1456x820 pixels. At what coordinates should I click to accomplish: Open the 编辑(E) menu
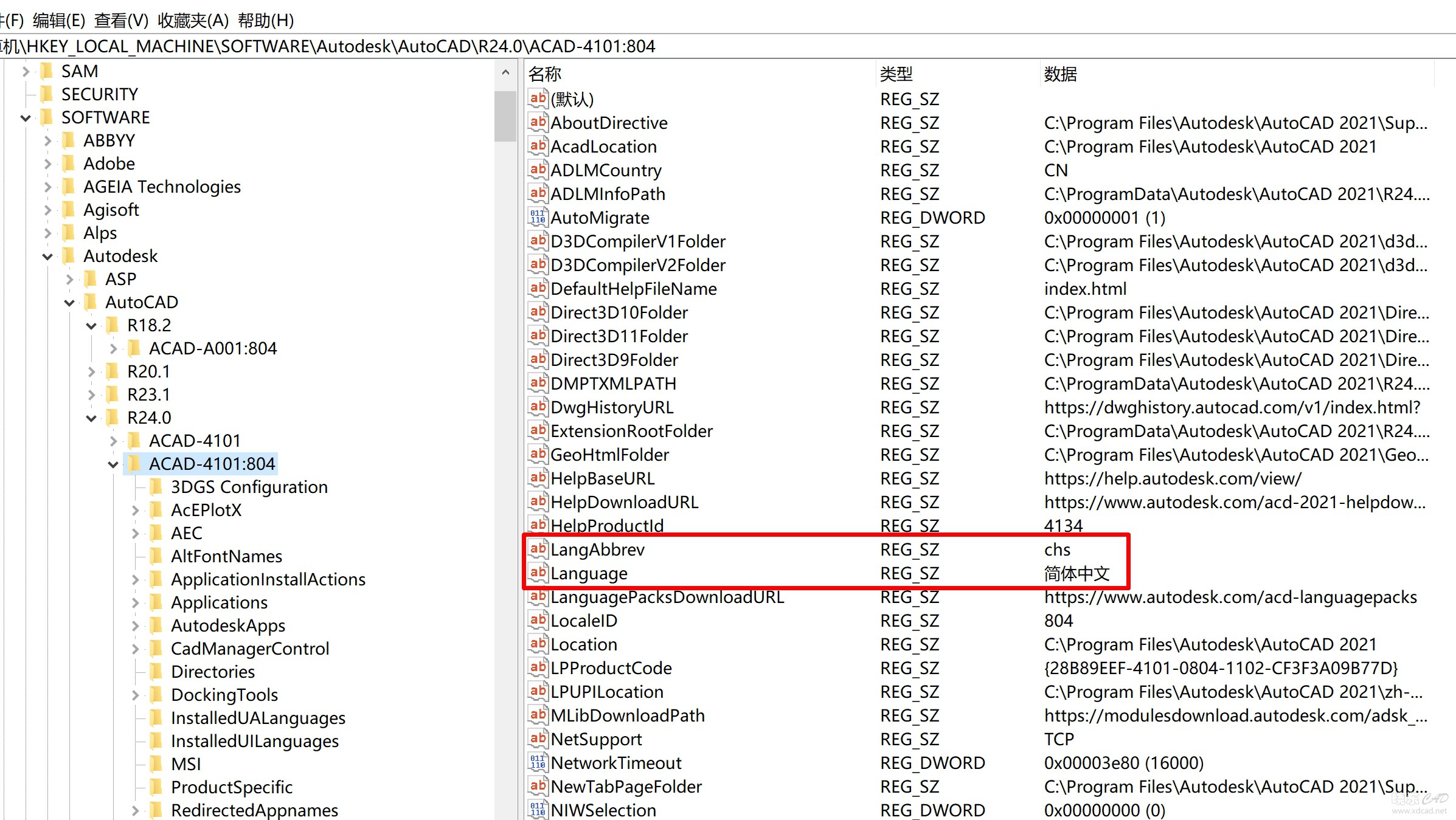point(57,19)
